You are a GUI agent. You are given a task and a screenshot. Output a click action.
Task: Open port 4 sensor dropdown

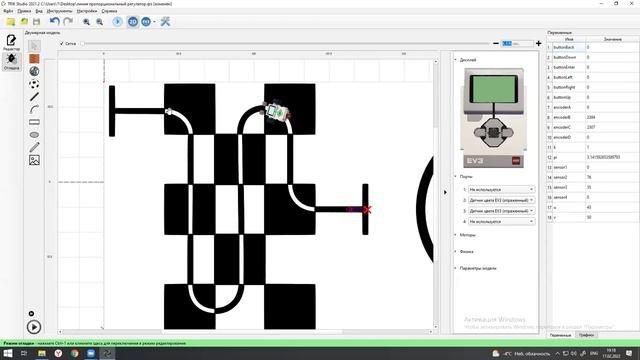(x=501, y=221)
